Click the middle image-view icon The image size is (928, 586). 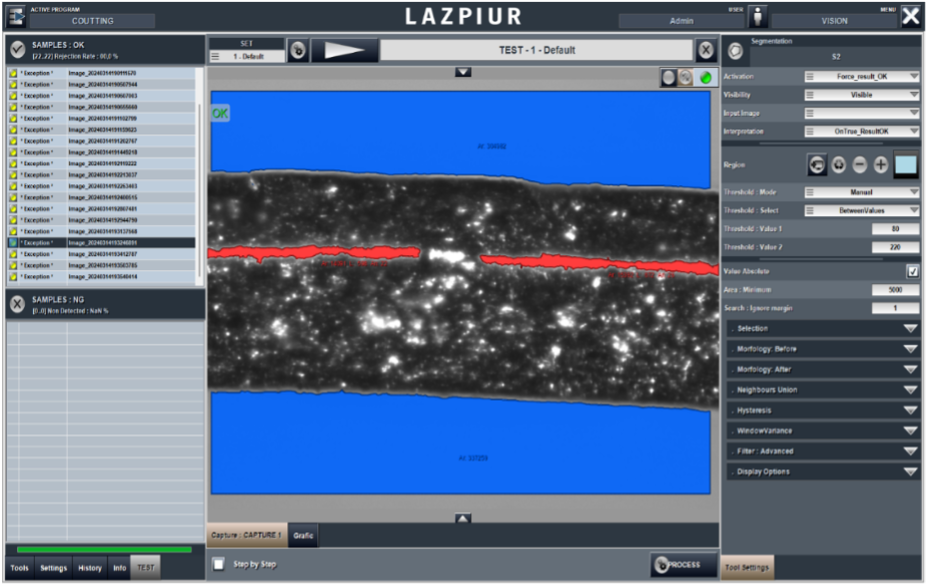(x=685, y=78)
